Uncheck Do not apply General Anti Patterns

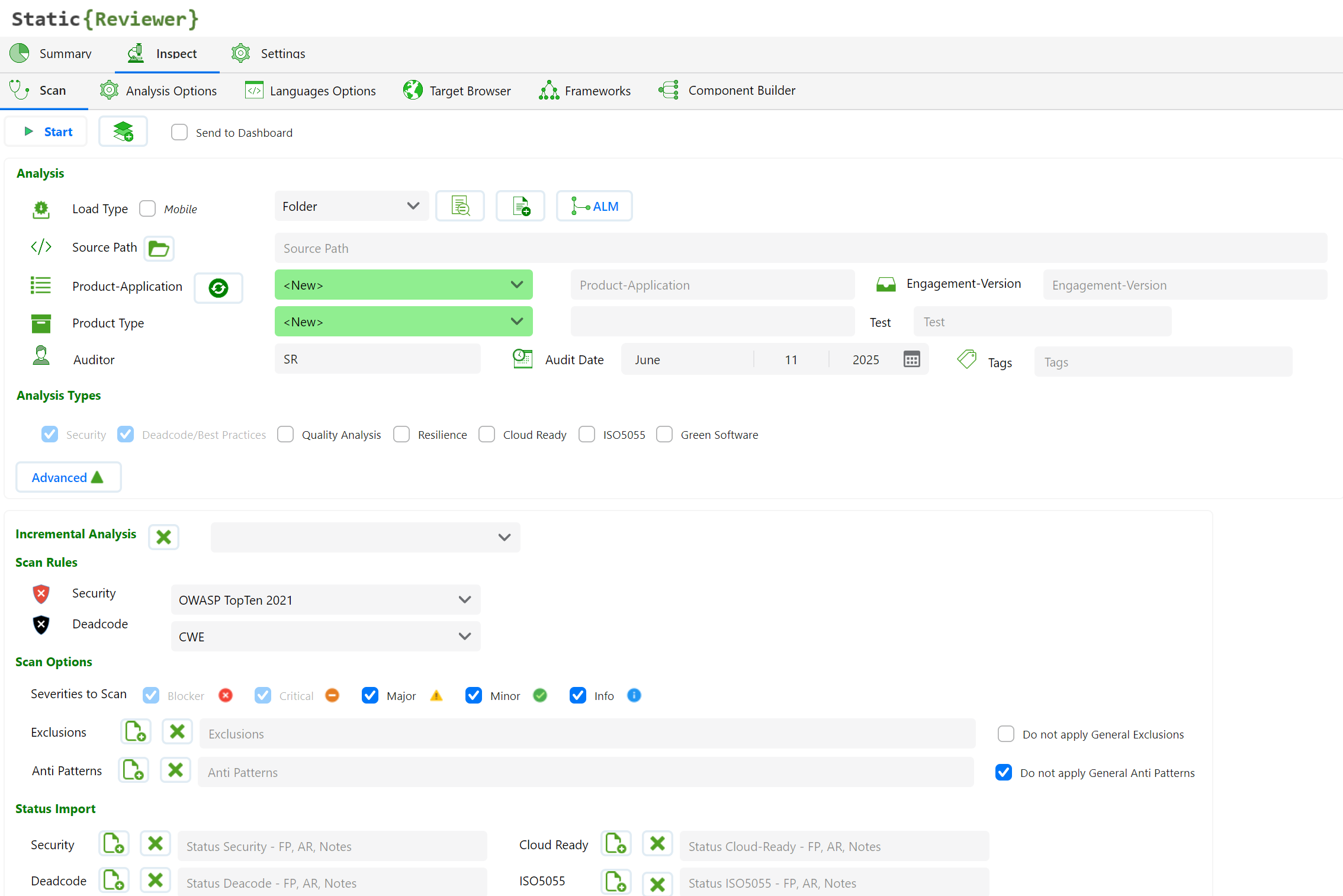point(1004,772)
